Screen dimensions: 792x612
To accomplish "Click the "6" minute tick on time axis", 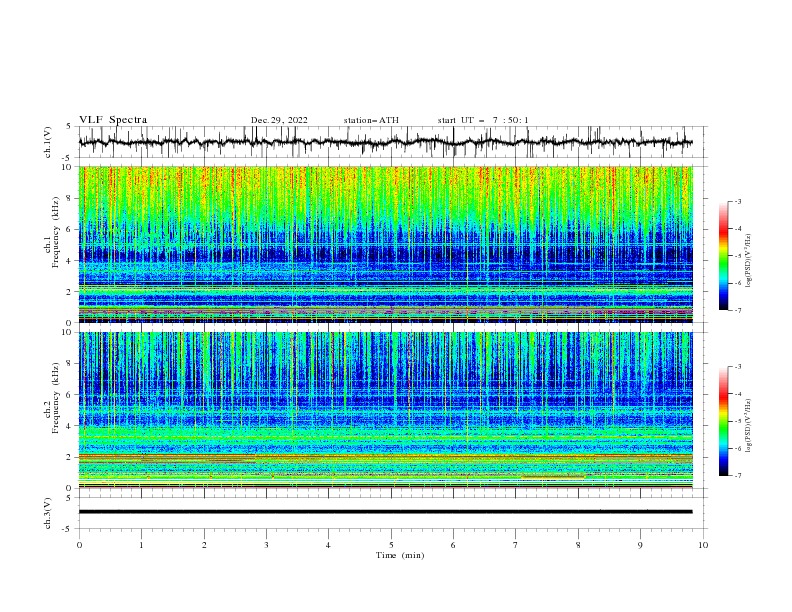I will pyautogui.click(x=453, y=545).
